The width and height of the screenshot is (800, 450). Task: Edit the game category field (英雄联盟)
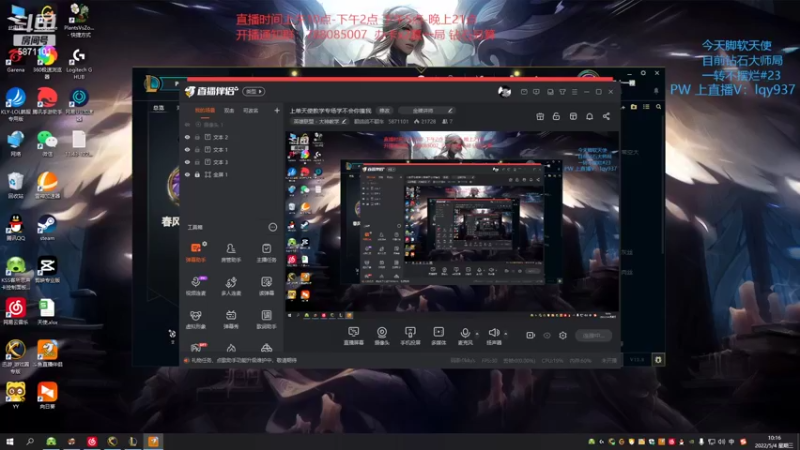pyautogui.click(x=320, y=121)
